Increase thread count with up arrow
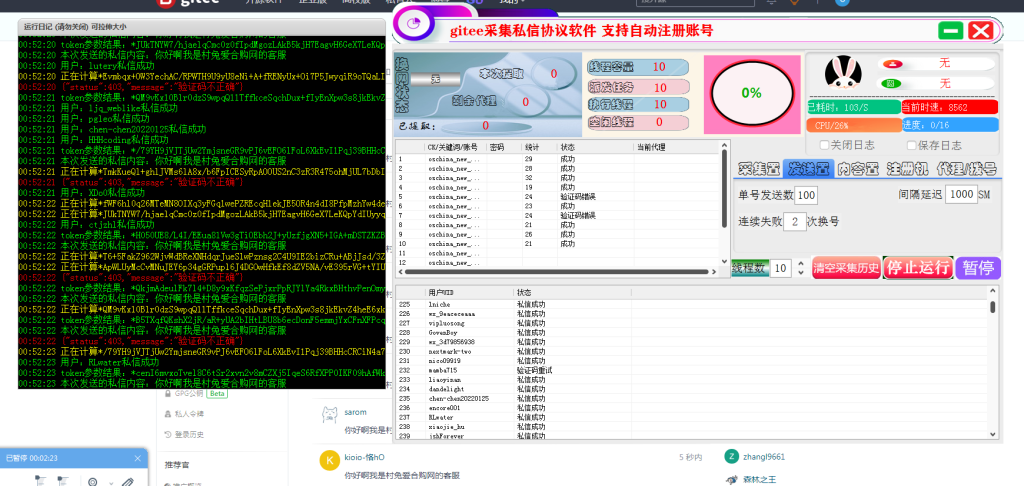Viewport: 1024px width, 486px height. [x=799, y=262]
